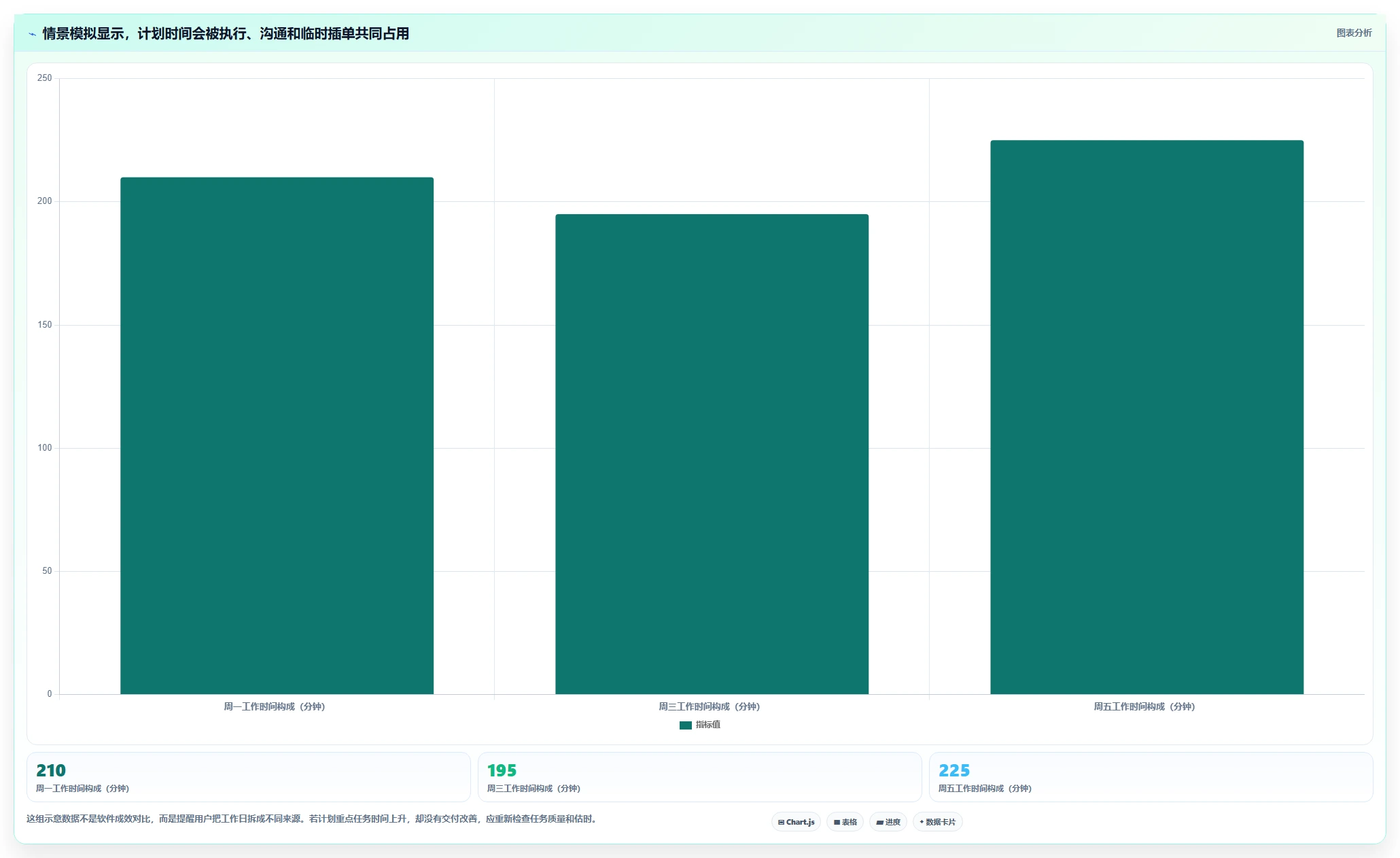The image size is (1400, 858).
Task: Select the 周一工作时间构成 bar in chart
Action: pyautogui.click(x=277, y=436)
